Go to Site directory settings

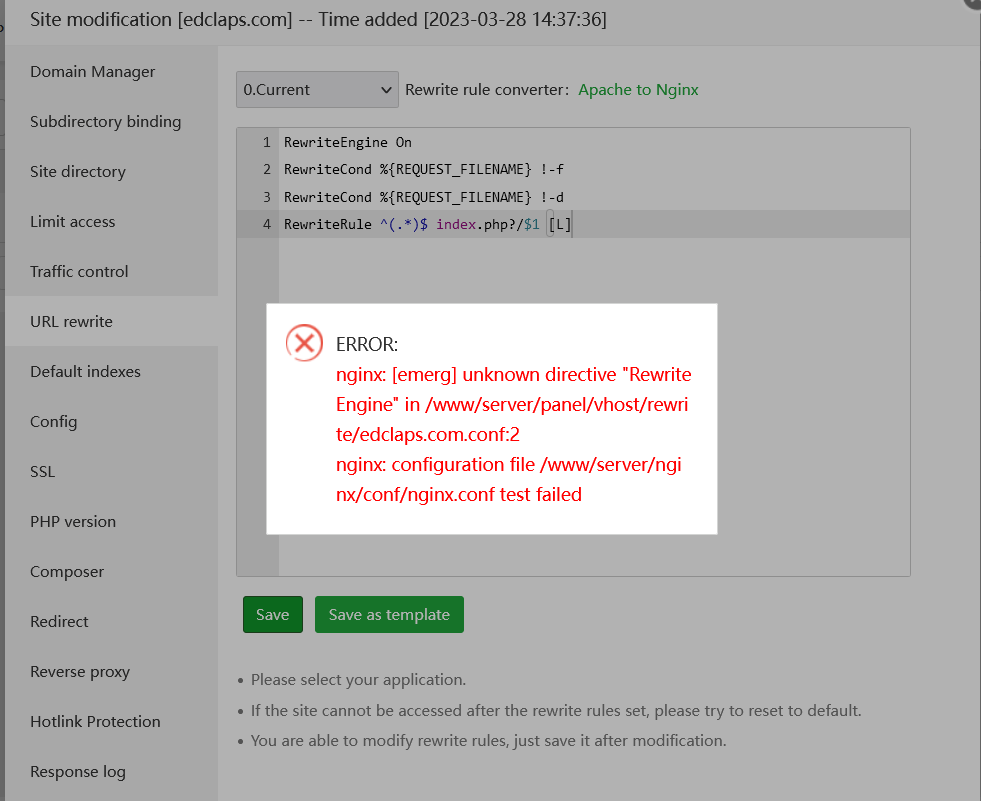pos(78,171)
